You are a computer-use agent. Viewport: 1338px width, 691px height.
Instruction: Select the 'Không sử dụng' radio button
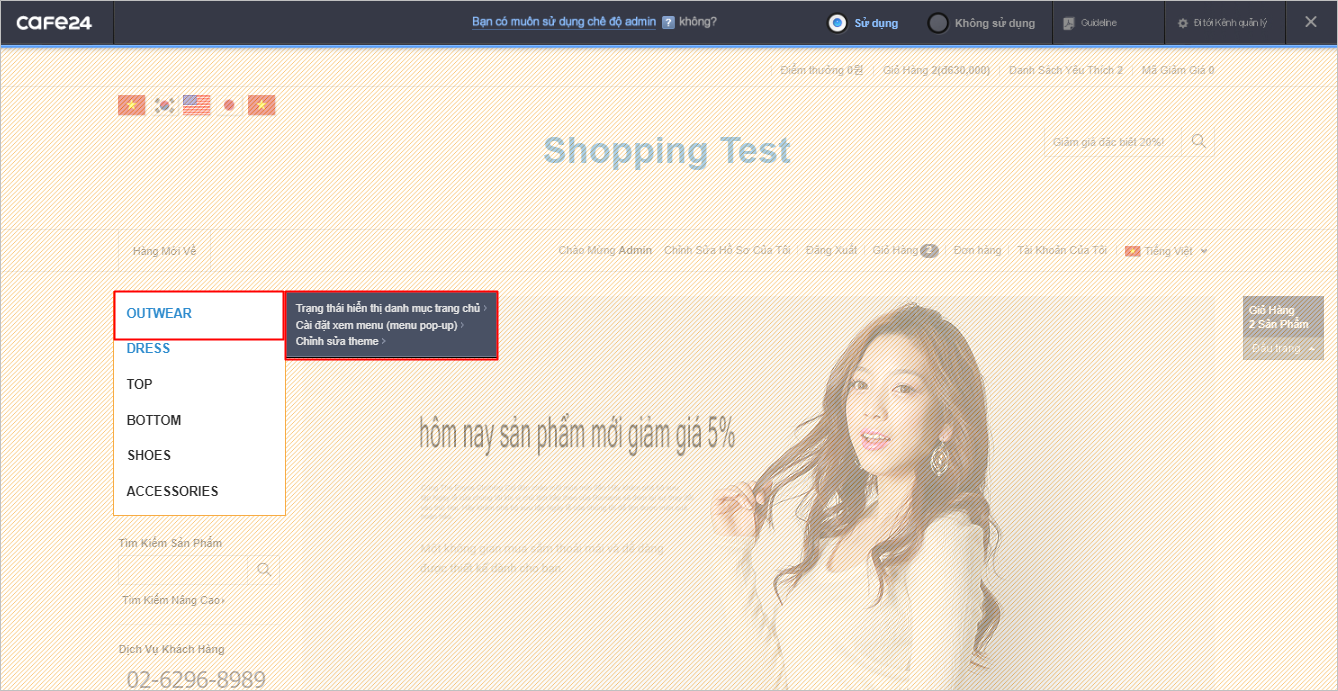click(x=938, y=23)
